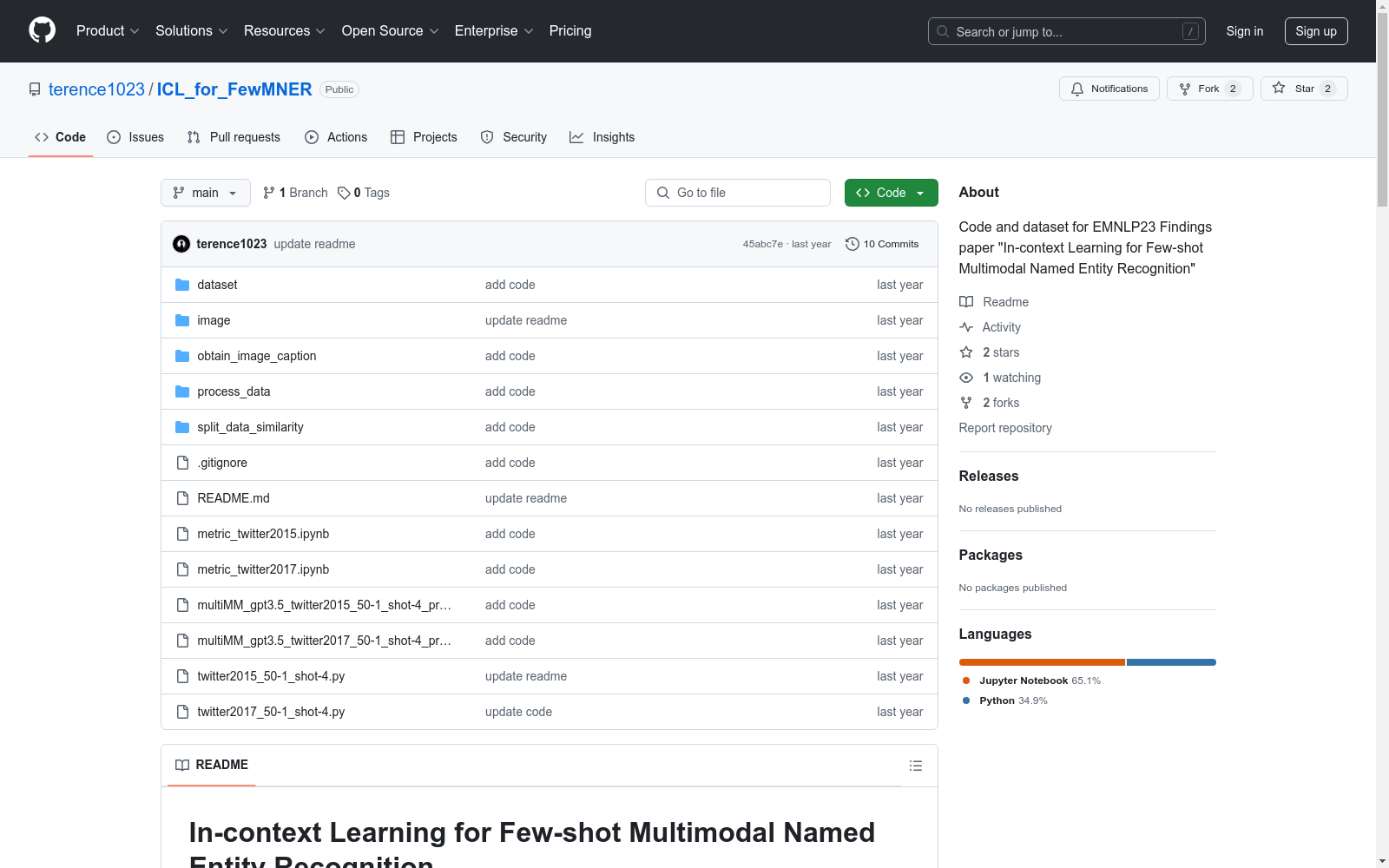
Task: Click the .gitignore file icon
Action: (x=182, y=463)
